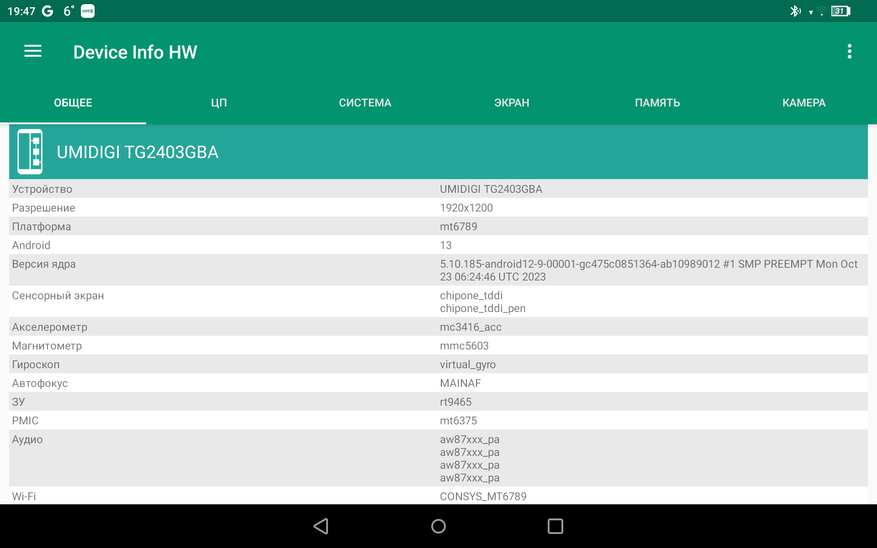This screenshot has width=877, height=548.
Task: Tap the CONSYS_MT6789 value
Action: tap(483, 496)
